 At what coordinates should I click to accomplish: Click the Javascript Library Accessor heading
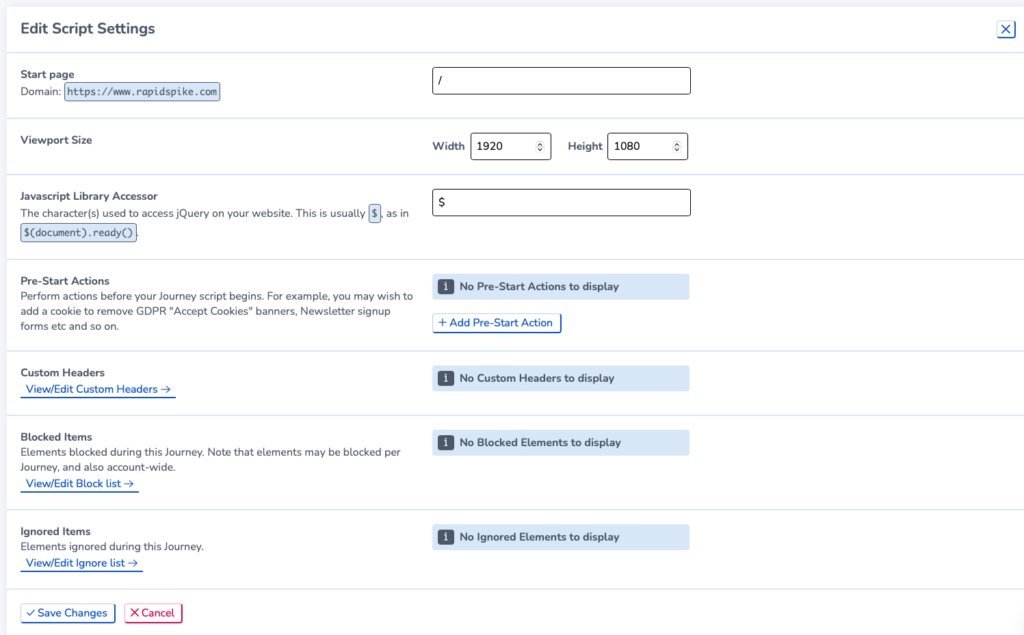pyautogui.click(x=89, y=196)
